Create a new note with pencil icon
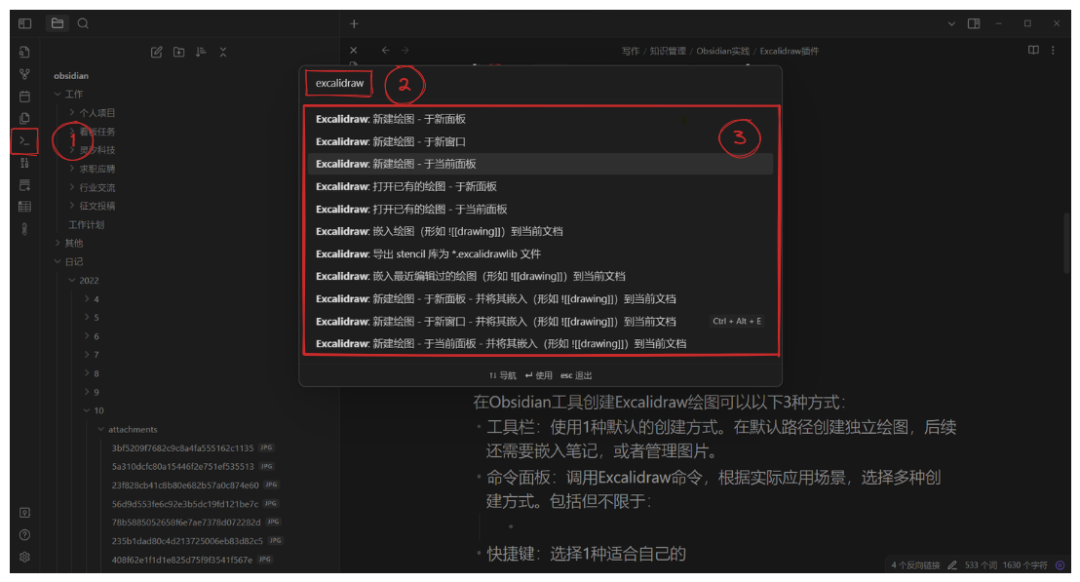 point(156,52)
